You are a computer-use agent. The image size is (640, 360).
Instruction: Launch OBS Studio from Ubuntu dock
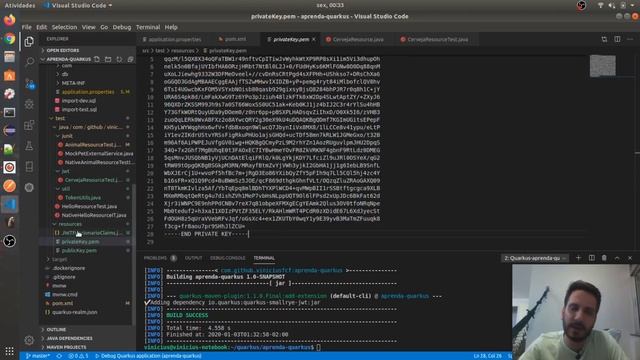point(9,241)
